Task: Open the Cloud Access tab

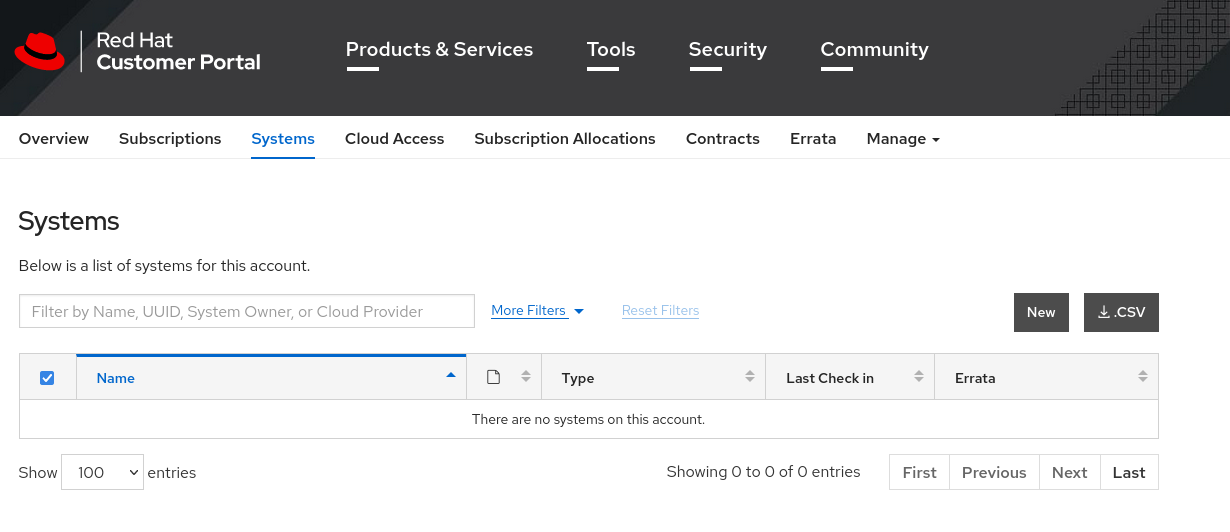Action: pos(394,139)
